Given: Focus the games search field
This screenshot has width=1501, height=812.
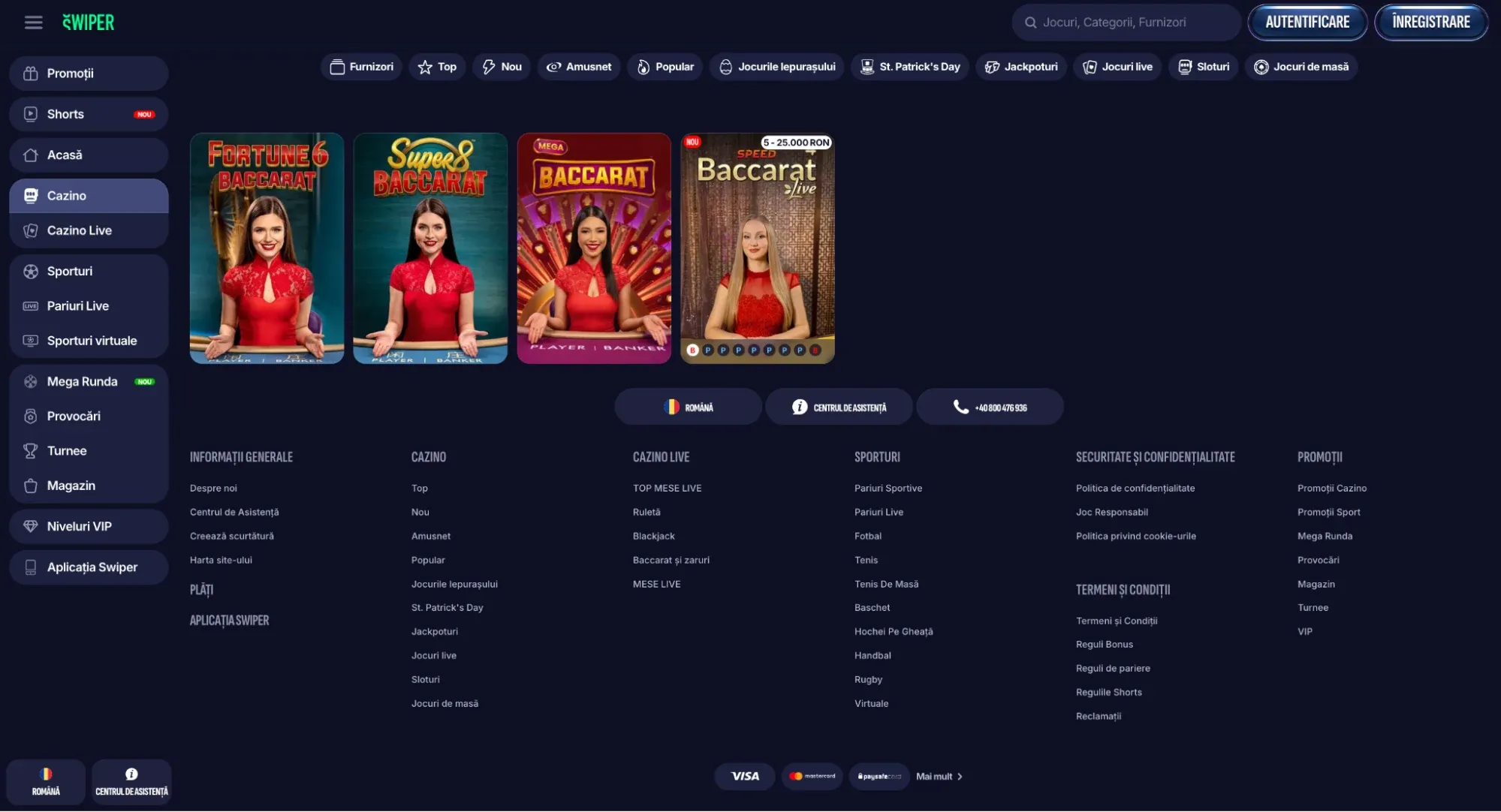Looking at the screenshot, I should coord(1126,23).
